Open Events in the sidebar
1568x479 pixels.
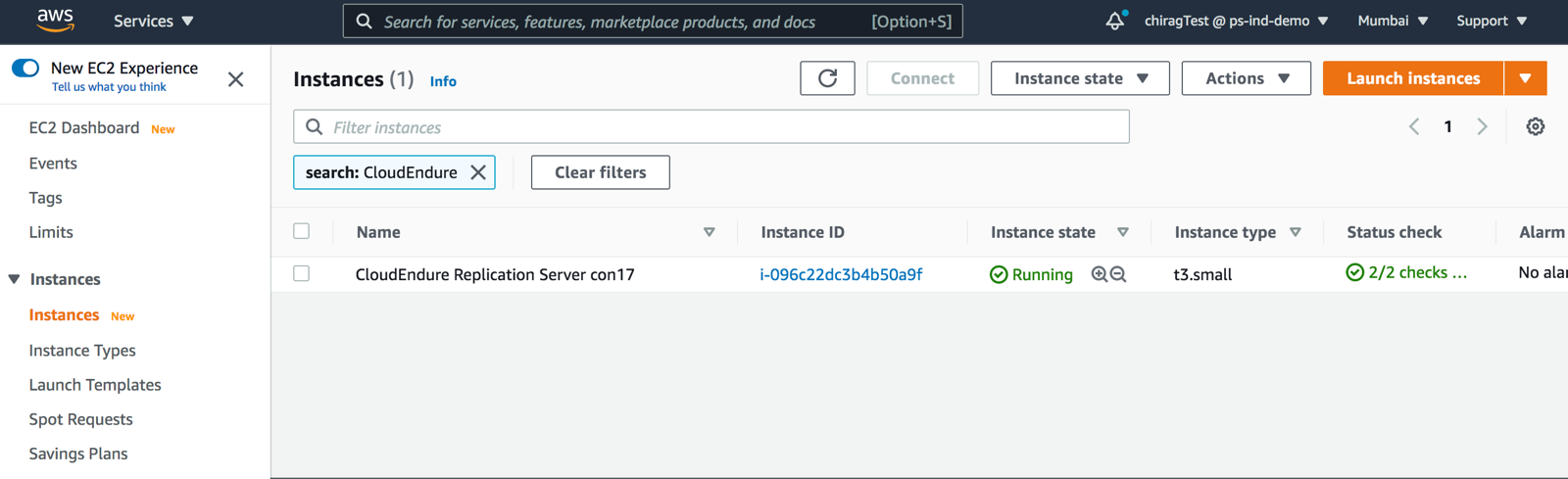click(x=53, y=164)
